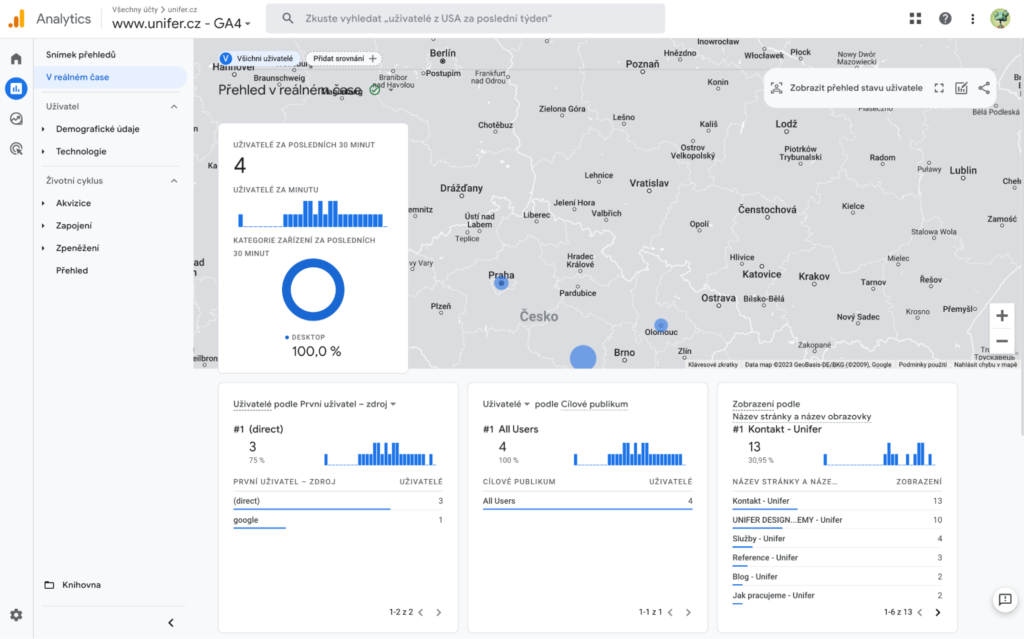Click the Jak pracujeme - Unifer table row
Image resolution: width=1024 pixels, height=639 pixels.
click(x=837, y=595)
